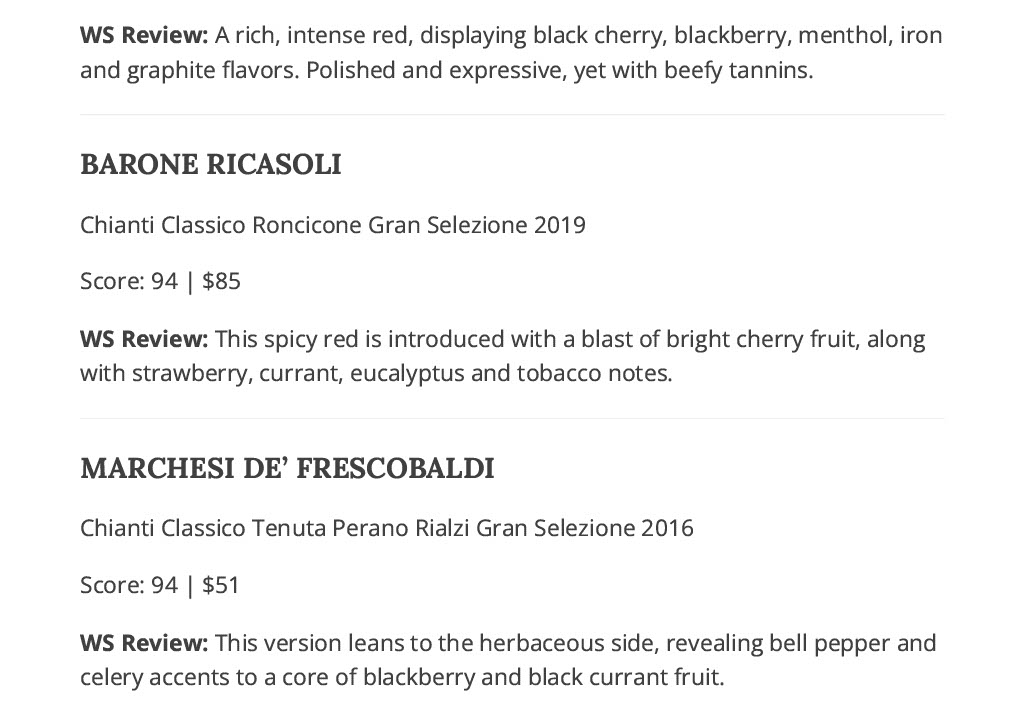Click the bold WS Review label under Frescobaldi

[144, 643]
